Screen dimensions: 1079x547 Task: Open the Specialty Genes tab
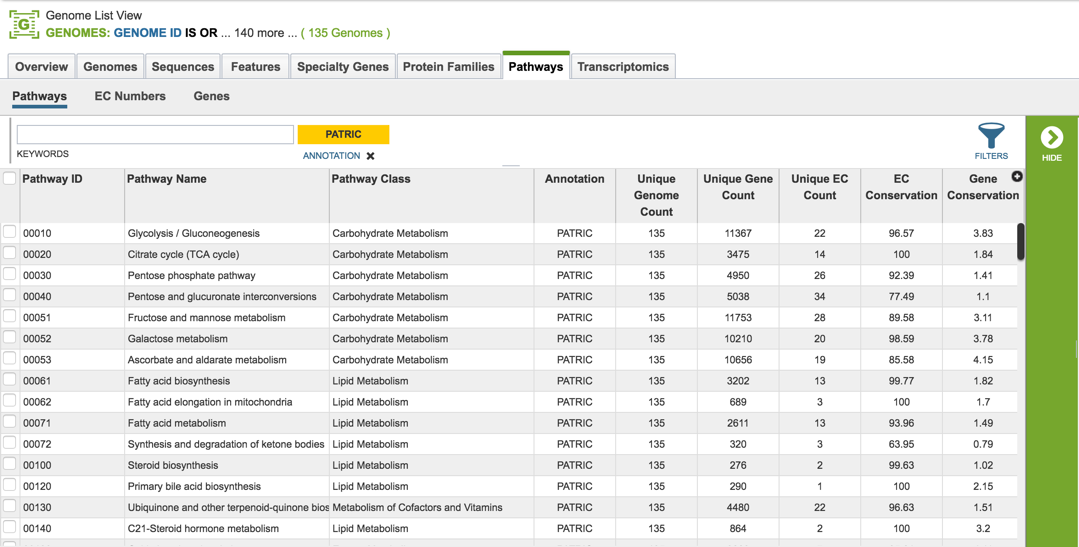click(343, 67)
